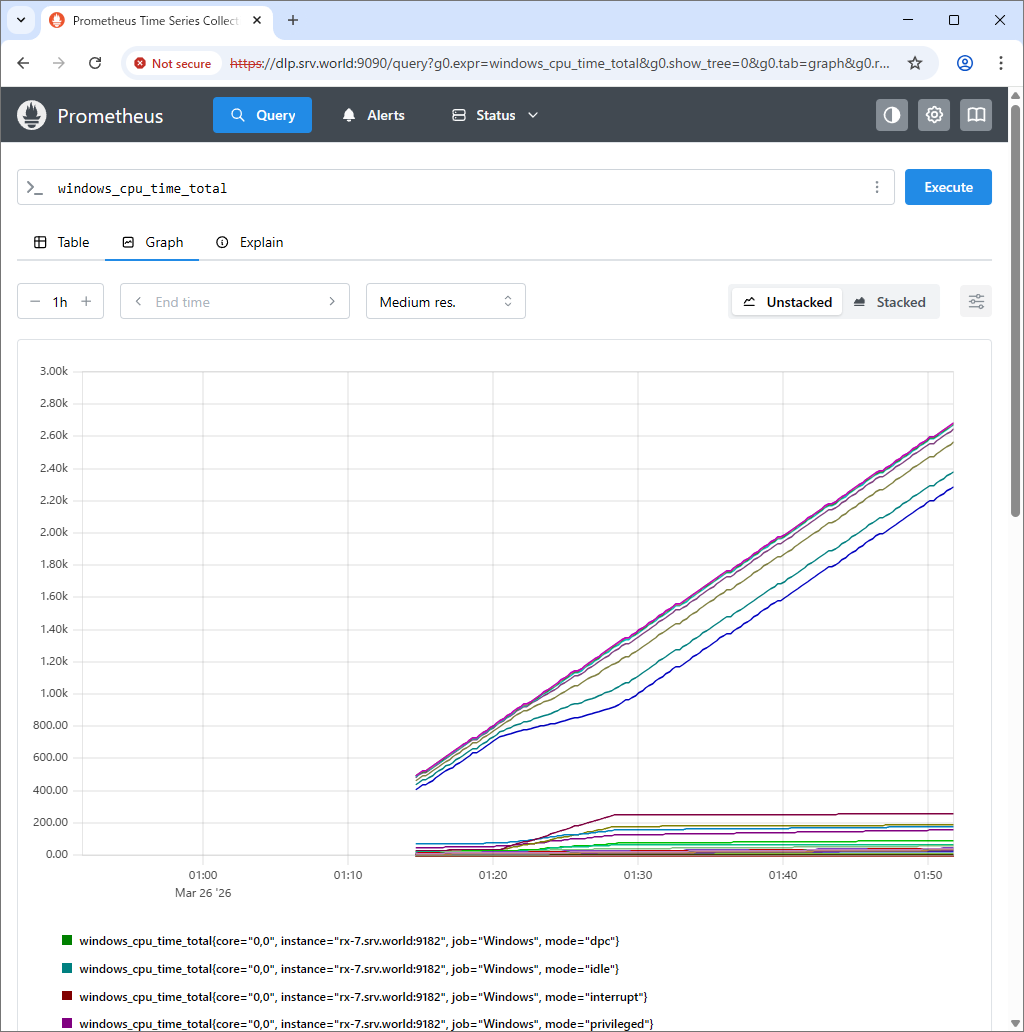Increase the range with the plus icon
The image size is (1024, 1032).
(x=86, y=301)
